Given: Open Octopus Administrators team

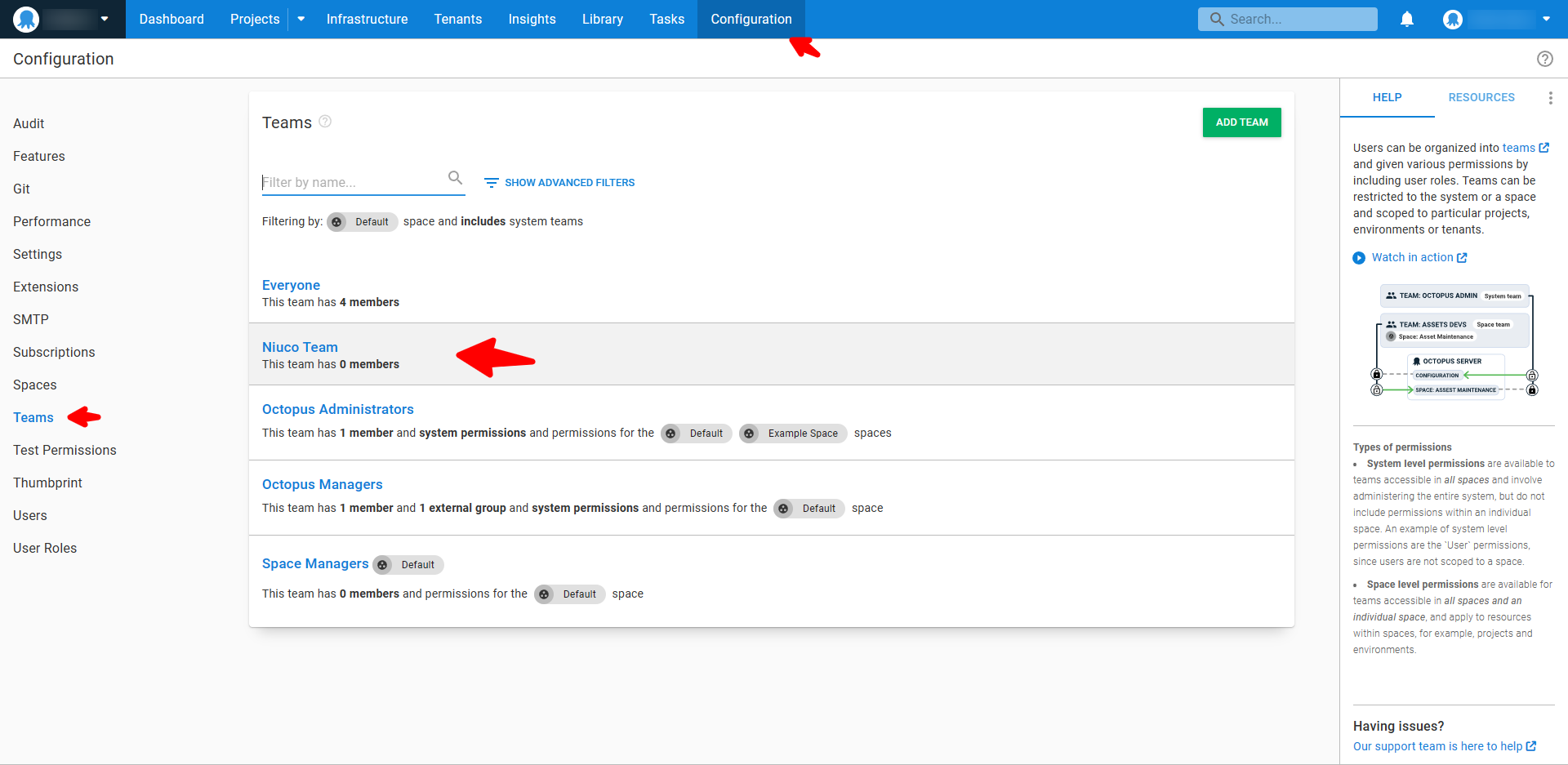Looking at the screenshot, I should 337,409.
